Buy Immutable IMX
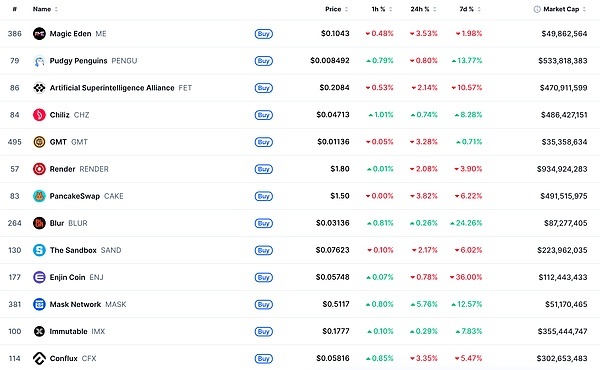Image resolution: width=600 pixels, height=370 pixels. (264, 332)
